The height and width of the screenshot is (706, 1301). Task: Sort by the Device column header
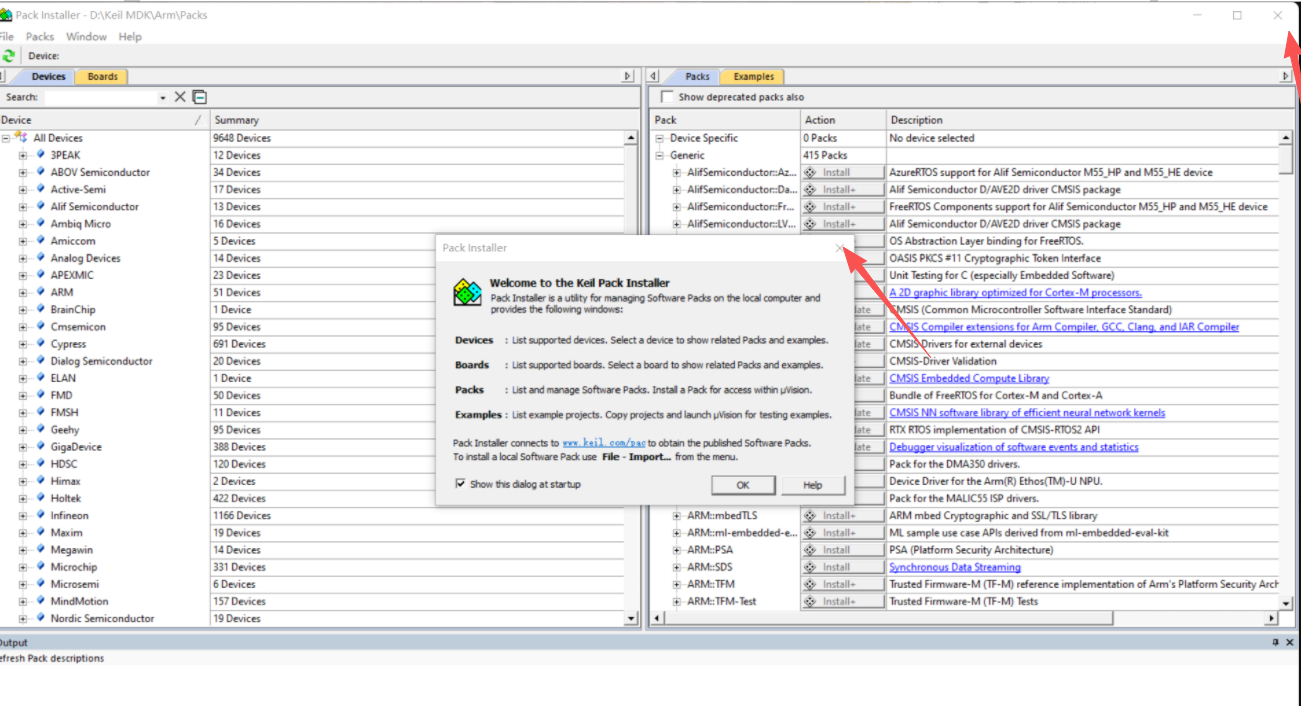[x=104, y=120]
